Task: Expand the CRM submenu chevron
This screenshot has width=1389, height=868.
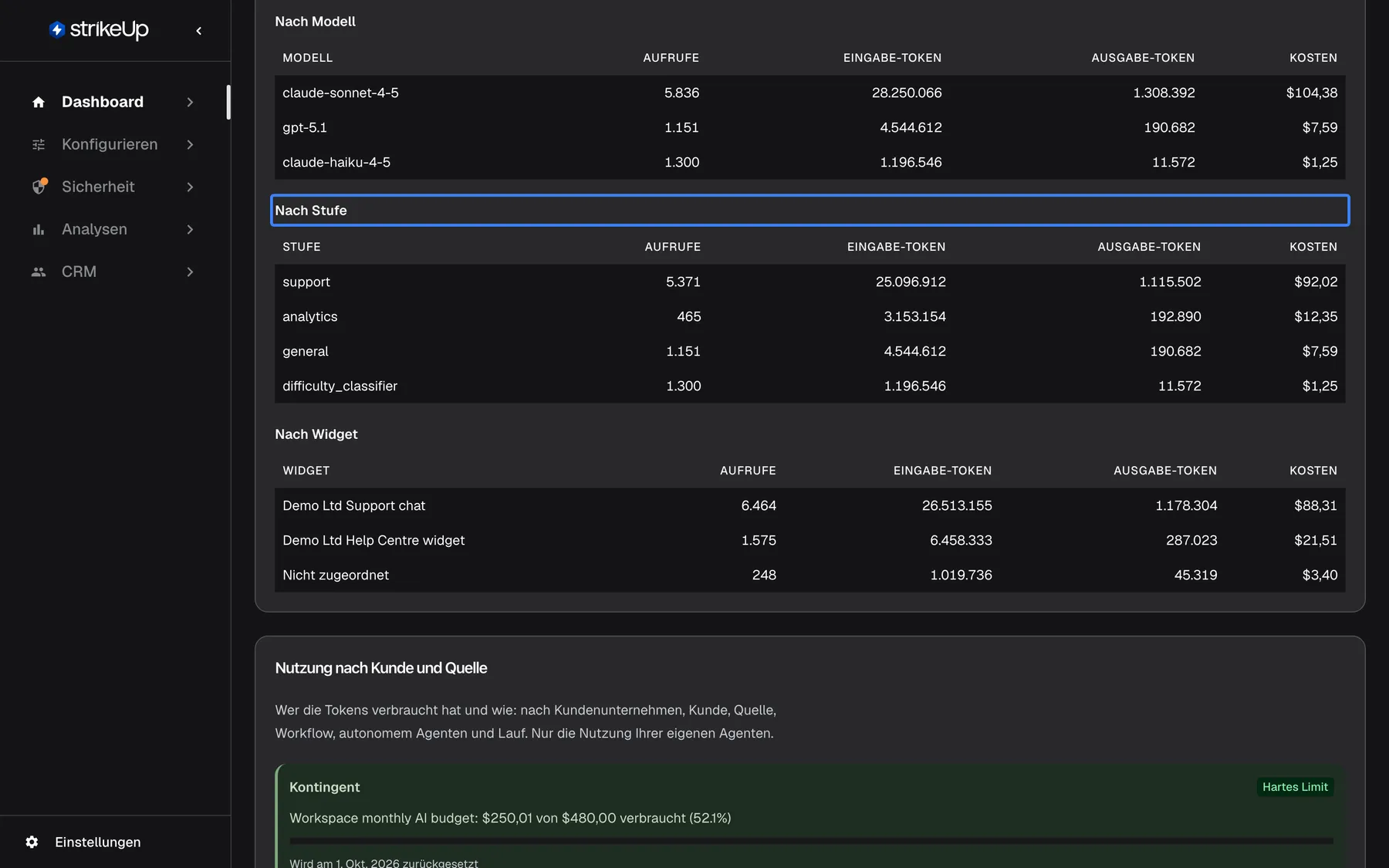Action: 190,272
